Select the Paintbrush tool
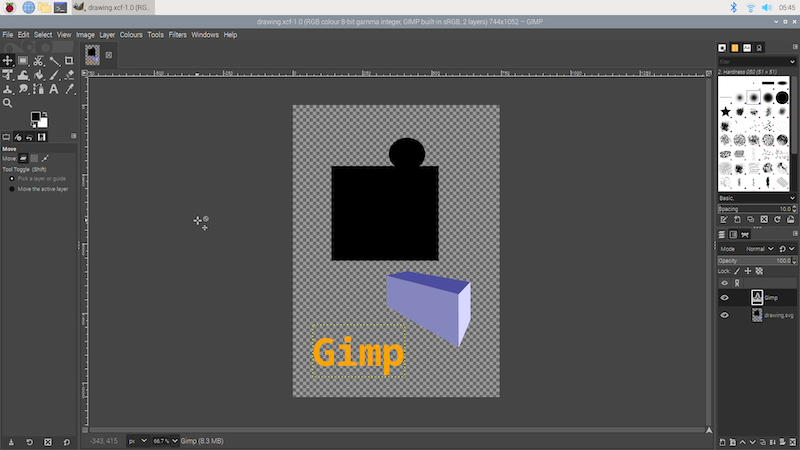The height and width of the screenshot is (450, 800). (54, 75)
